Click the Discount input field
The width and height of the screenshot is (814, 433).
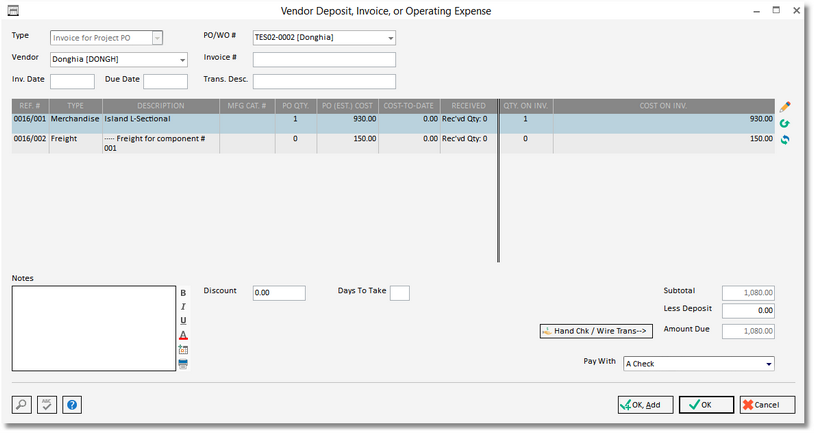click(x=279, y=293)
